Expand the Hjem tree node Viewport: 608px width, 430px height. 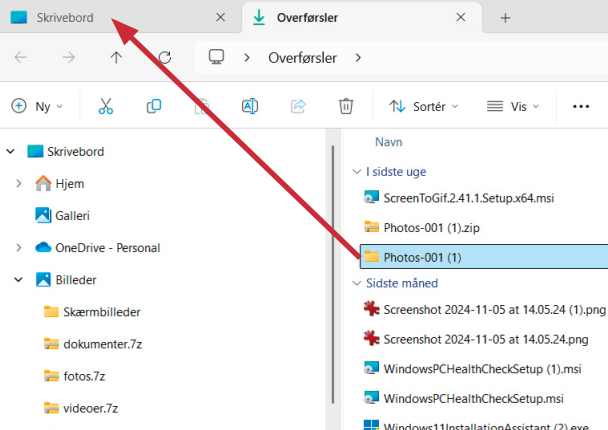18,184
